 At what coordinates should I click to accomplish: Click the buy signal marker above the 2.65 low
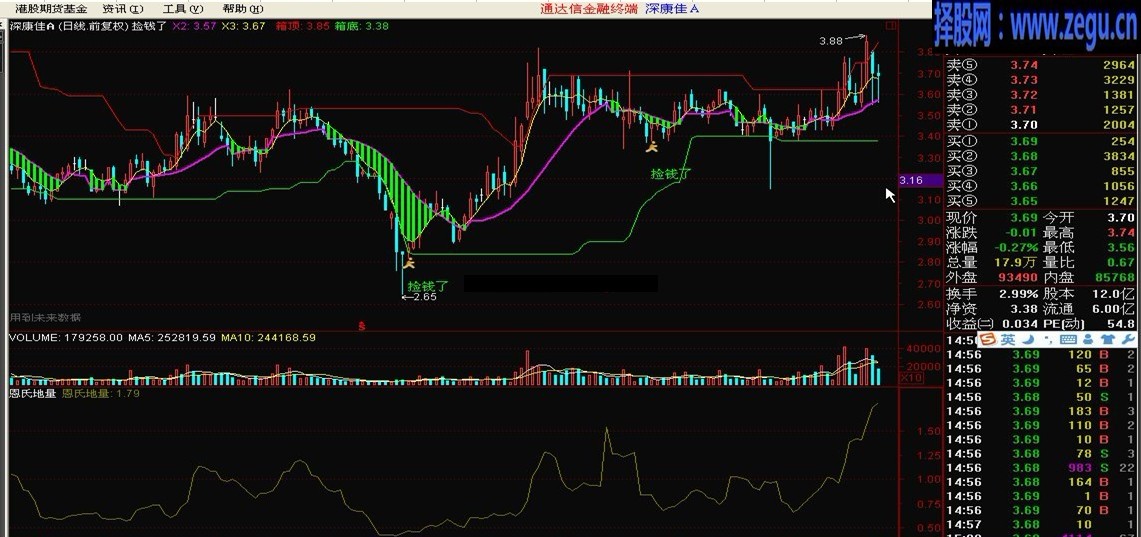410,264
